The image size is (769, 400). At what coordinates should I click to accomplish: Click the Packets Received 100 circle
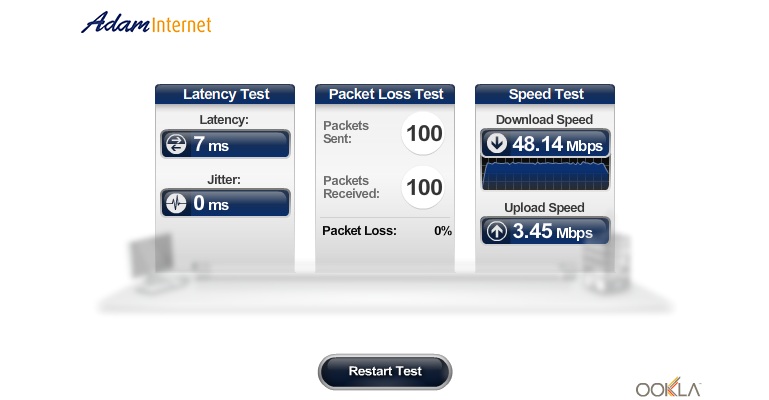(423, 187)
